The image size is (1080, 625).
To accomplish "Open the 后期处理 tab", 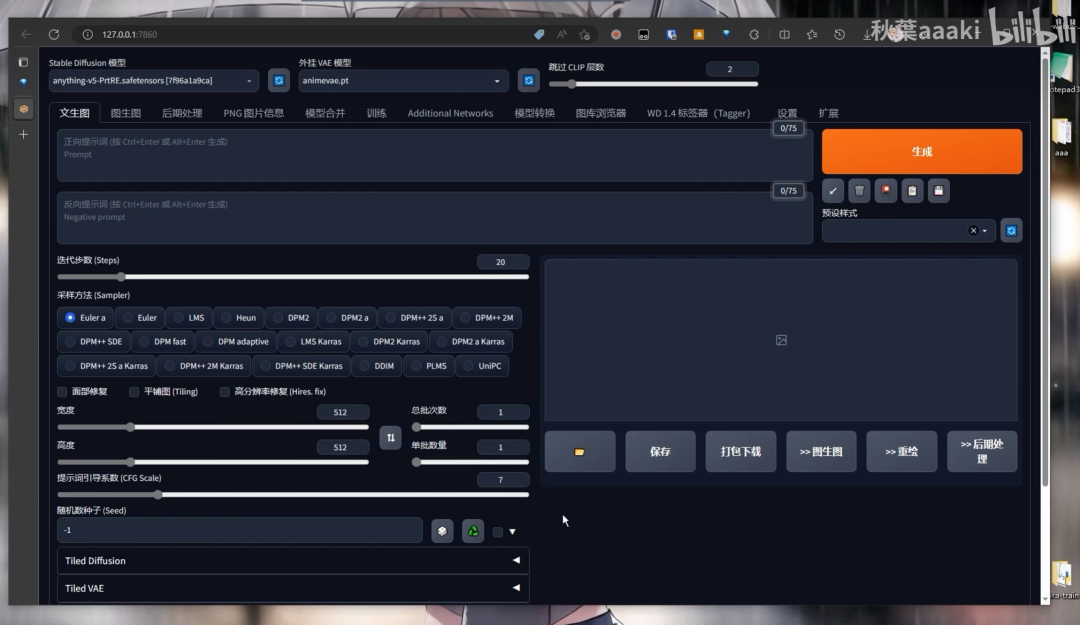I will tap(182, 113).
